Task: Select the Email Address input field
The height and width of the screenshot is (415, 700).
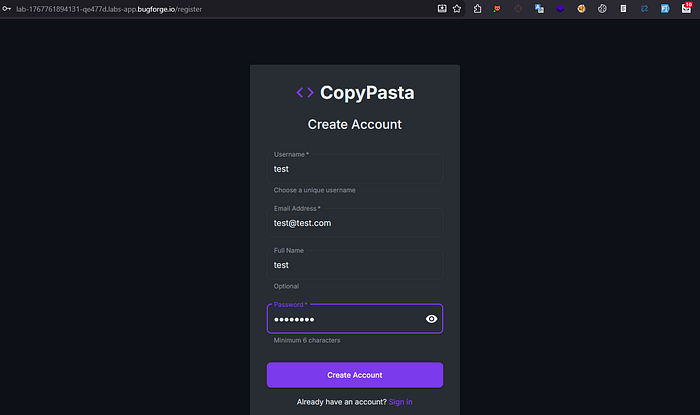Action: [355, 223]
